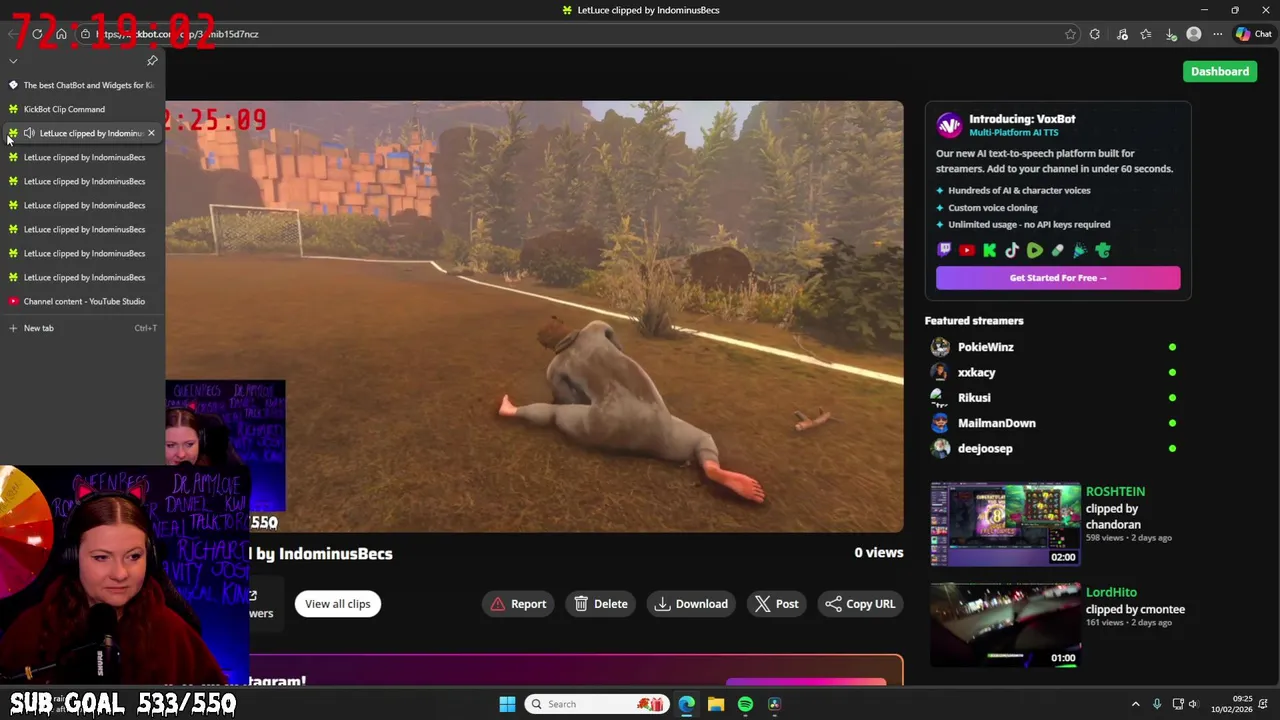This screenshot has height=720, width=1280.
Task: Open the browser profile avatar
Action: coord(1193,34)
